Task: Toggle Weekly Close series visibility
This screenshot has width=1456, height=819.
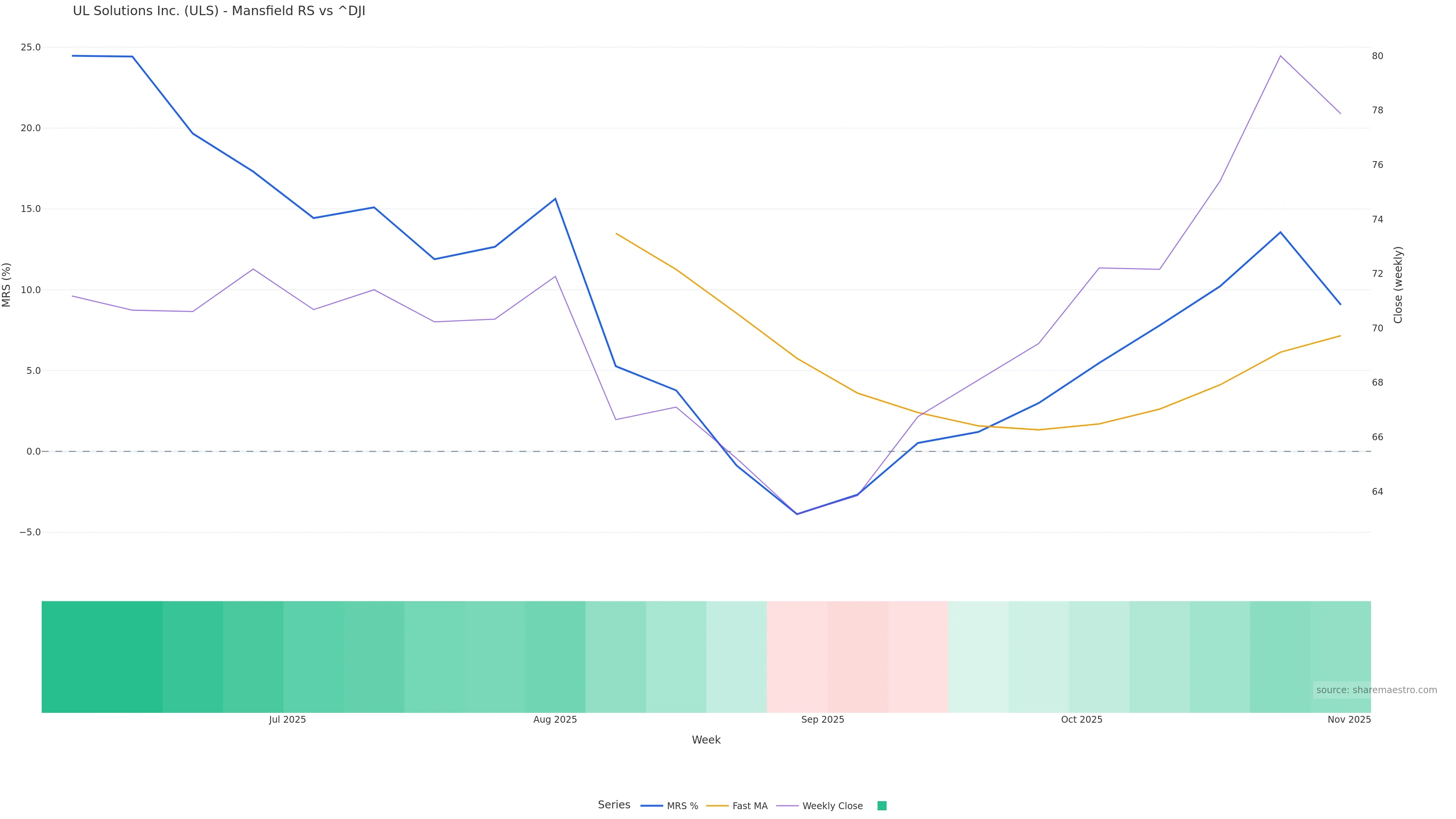Action: tap(832, 806)
